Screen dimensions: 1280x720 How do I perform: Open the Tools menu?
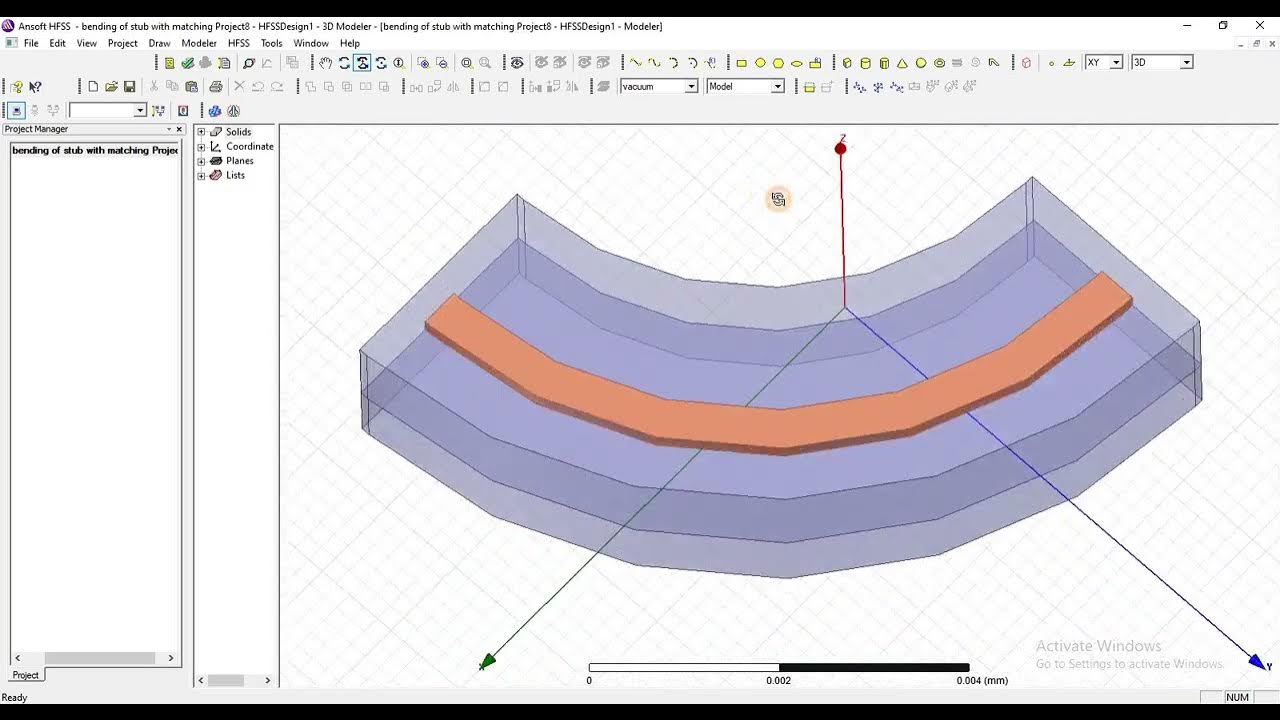[x=272, y=44]
